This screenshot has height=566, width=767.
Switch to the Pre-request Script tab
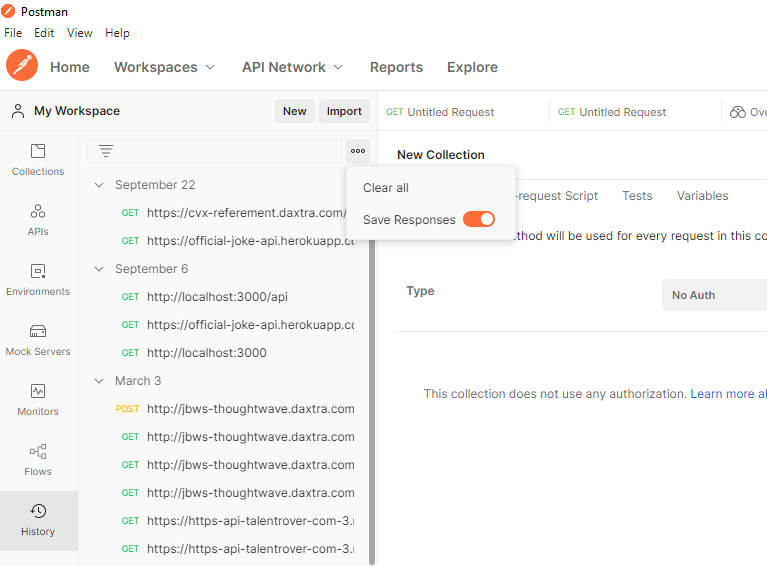(x=557, y=196)
